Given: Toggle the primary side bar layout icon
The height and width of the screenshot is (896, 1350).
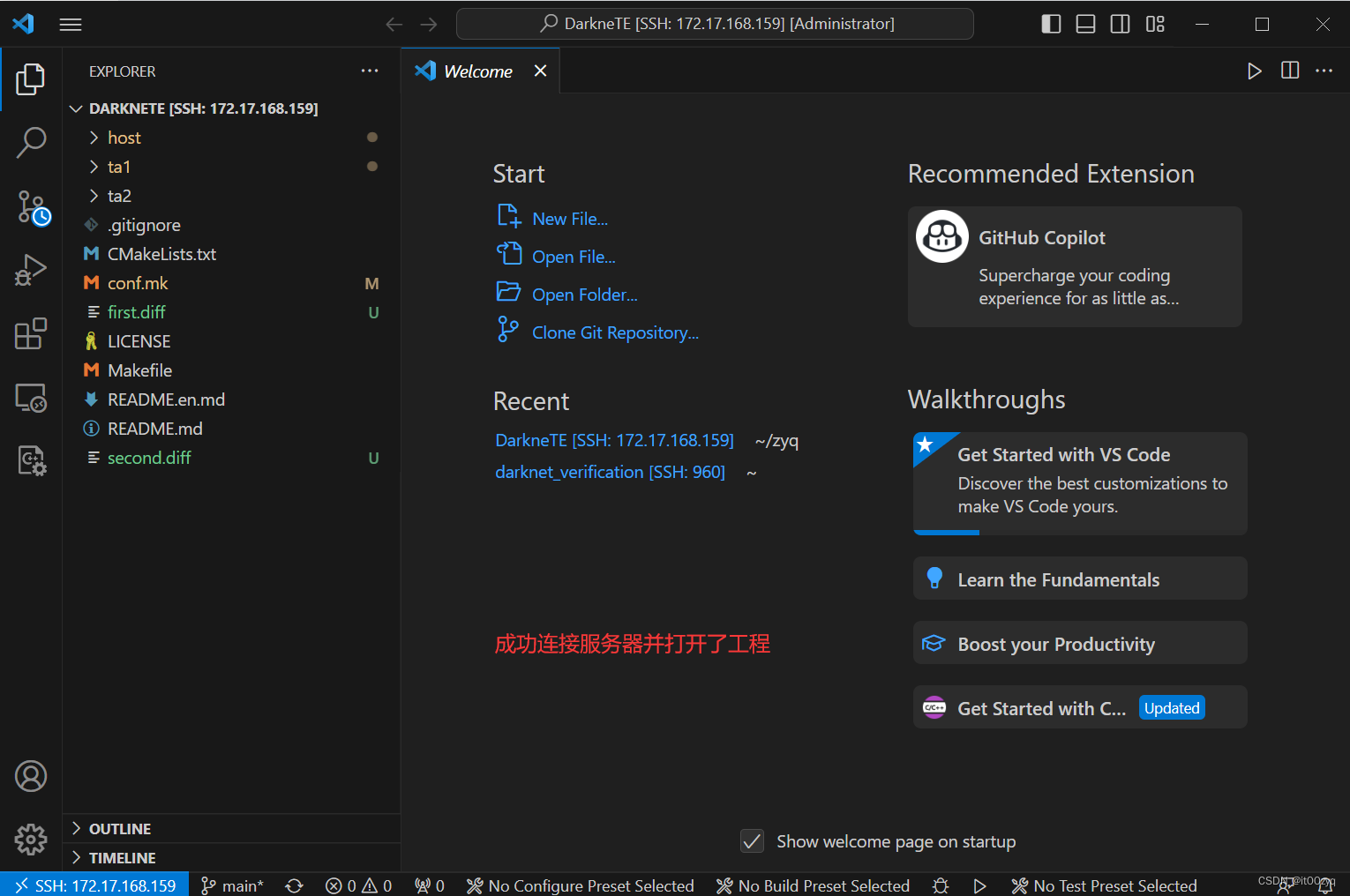Looking at the screenshot, I should pos(1051,24).
